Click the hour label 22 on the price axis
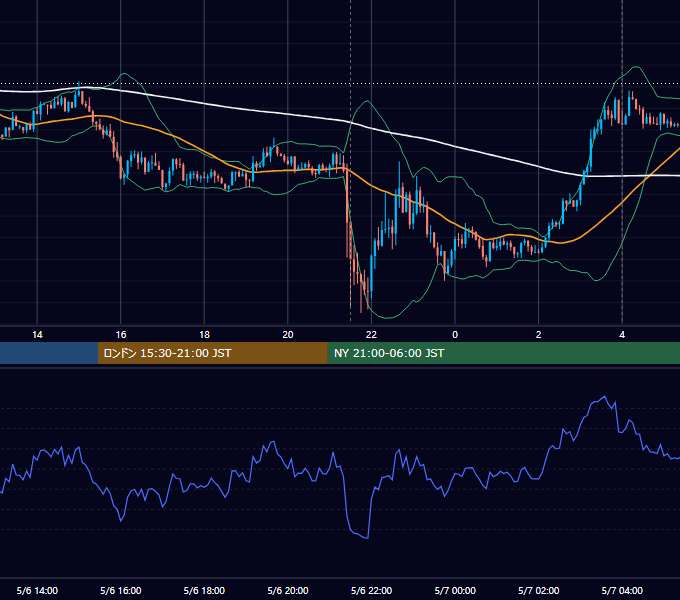 (371, 335)
